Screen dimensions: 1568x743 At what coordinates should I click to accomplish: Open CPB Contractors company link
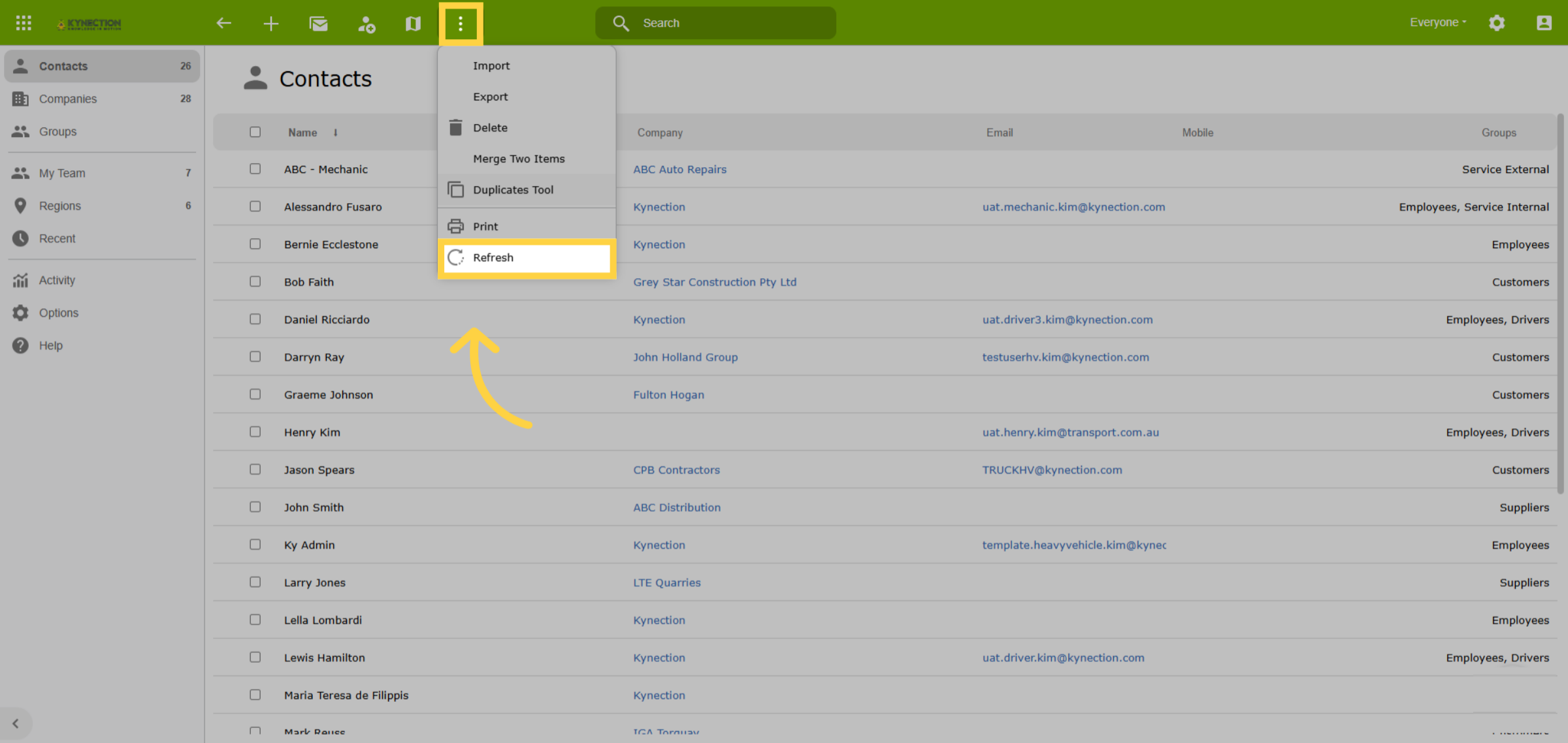pos(676,469)
